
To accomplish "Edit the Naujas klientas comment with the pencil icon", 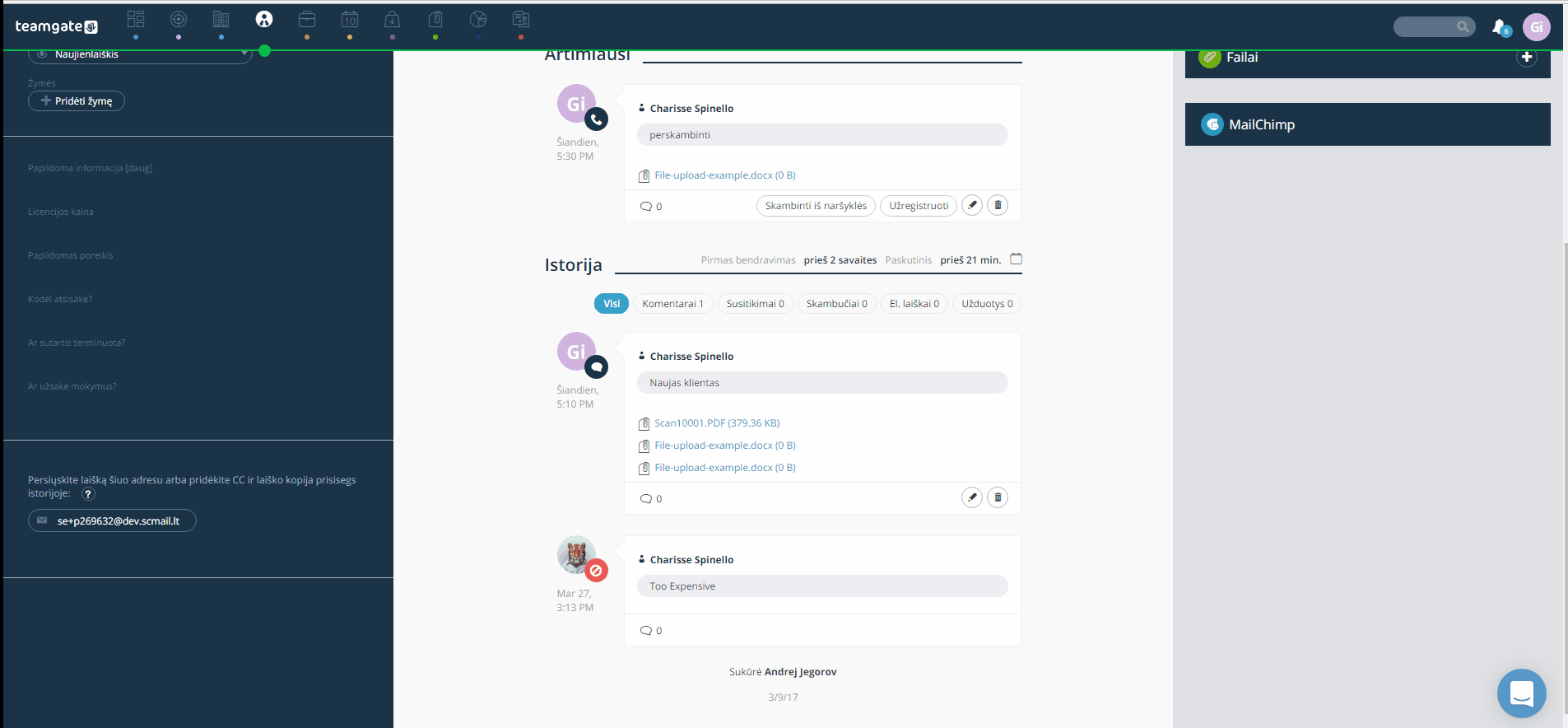I will [x=972, y=497].
